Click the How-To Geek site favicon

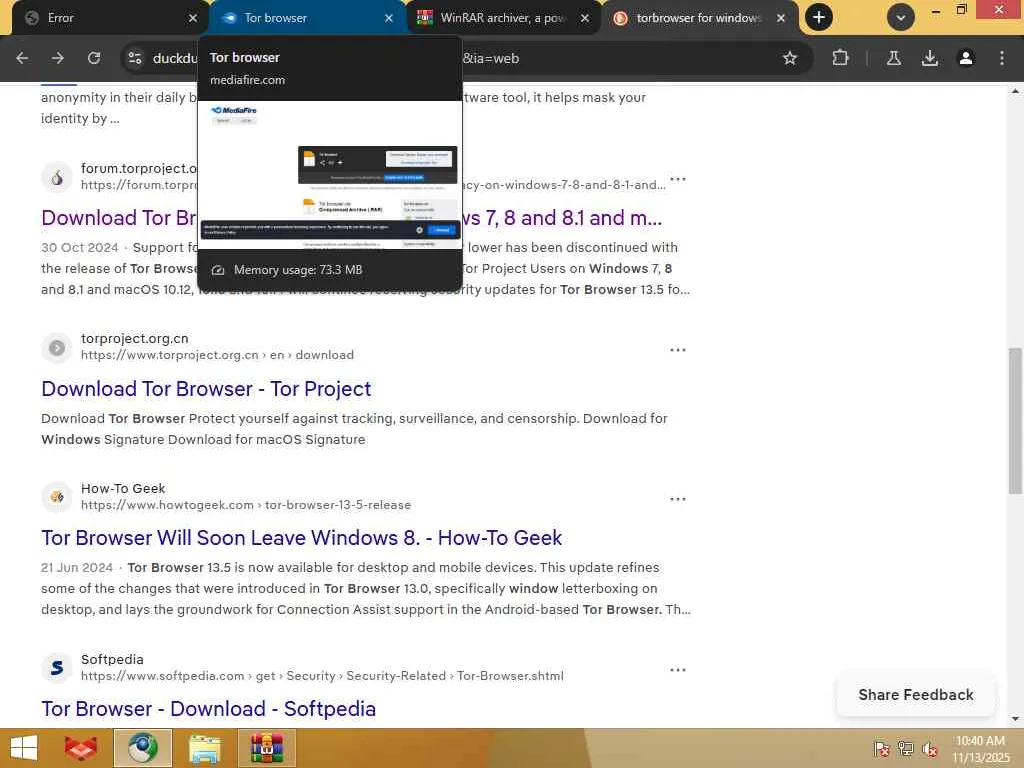(x=57, y=497)
